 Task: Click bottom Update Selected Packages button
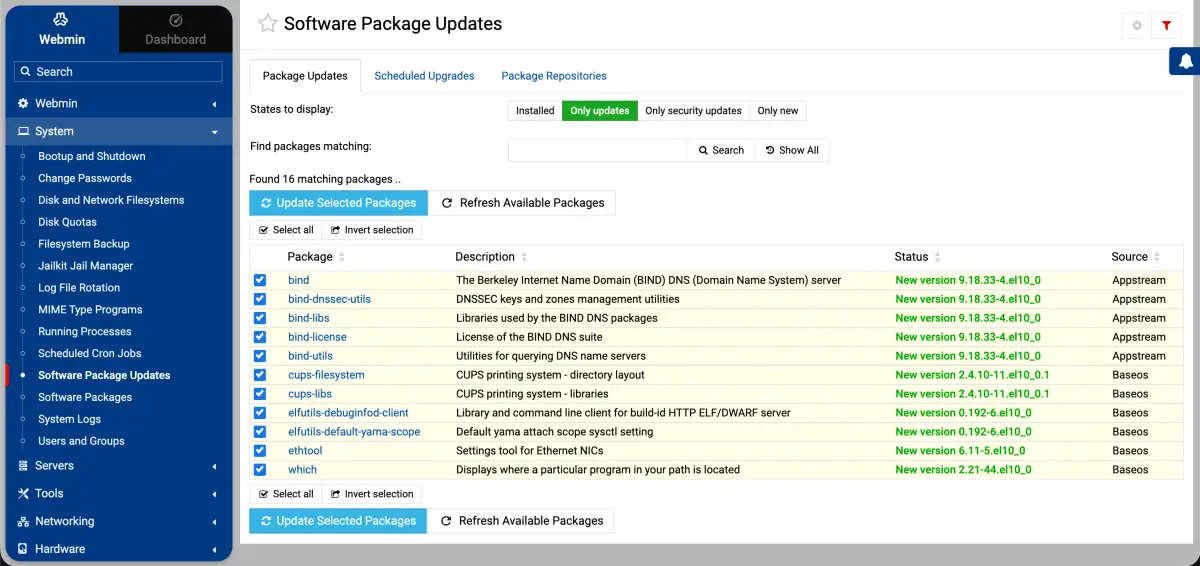coord(338,521)
